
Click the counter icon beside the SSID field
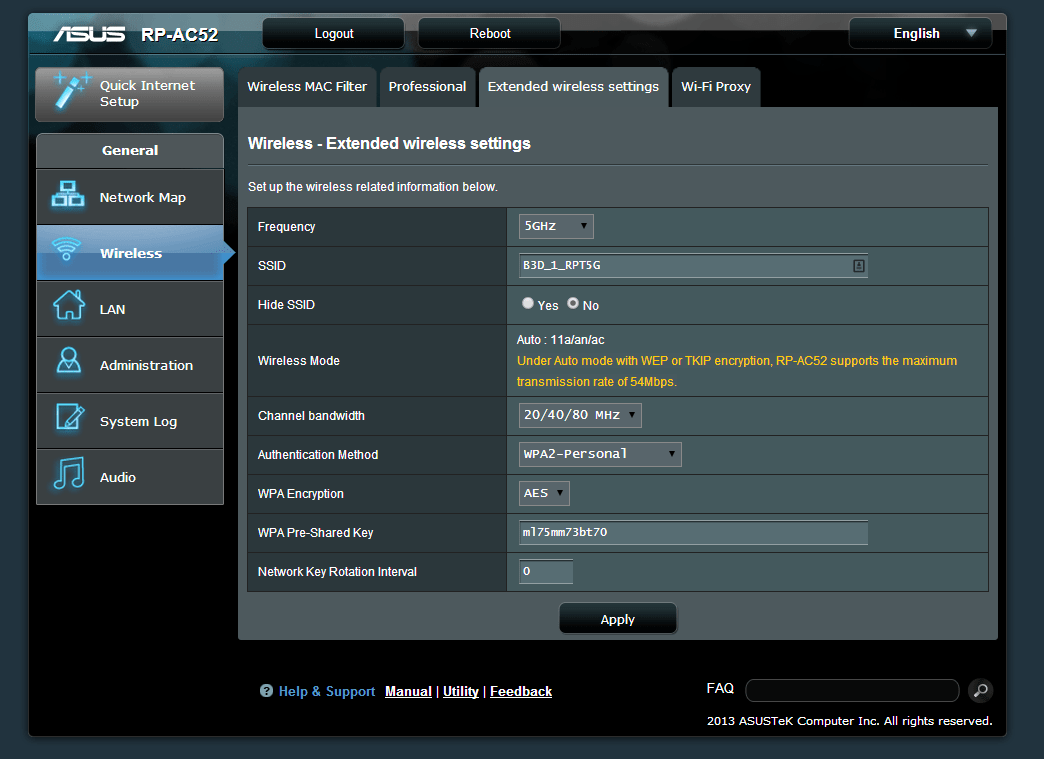860,265
